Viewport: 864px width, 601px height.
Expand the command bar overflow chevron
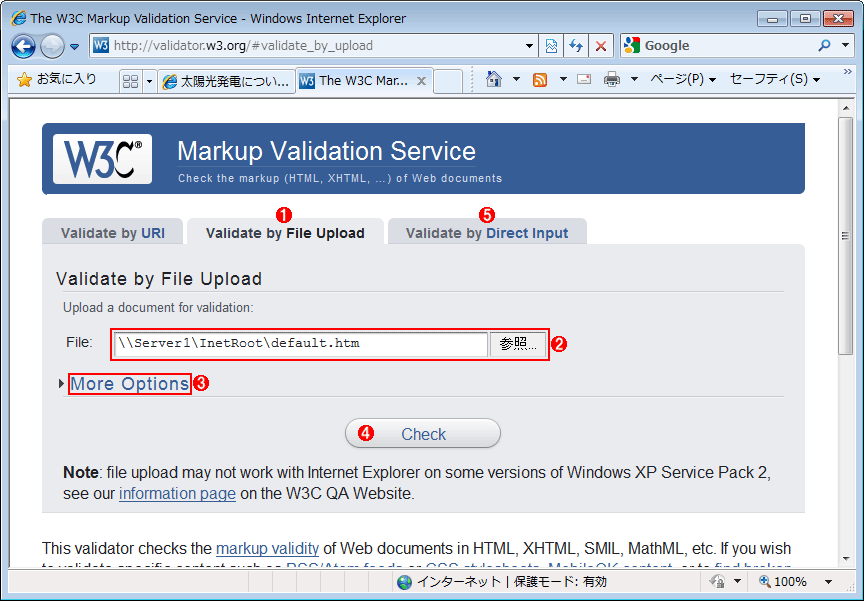(x=847, y=72)
